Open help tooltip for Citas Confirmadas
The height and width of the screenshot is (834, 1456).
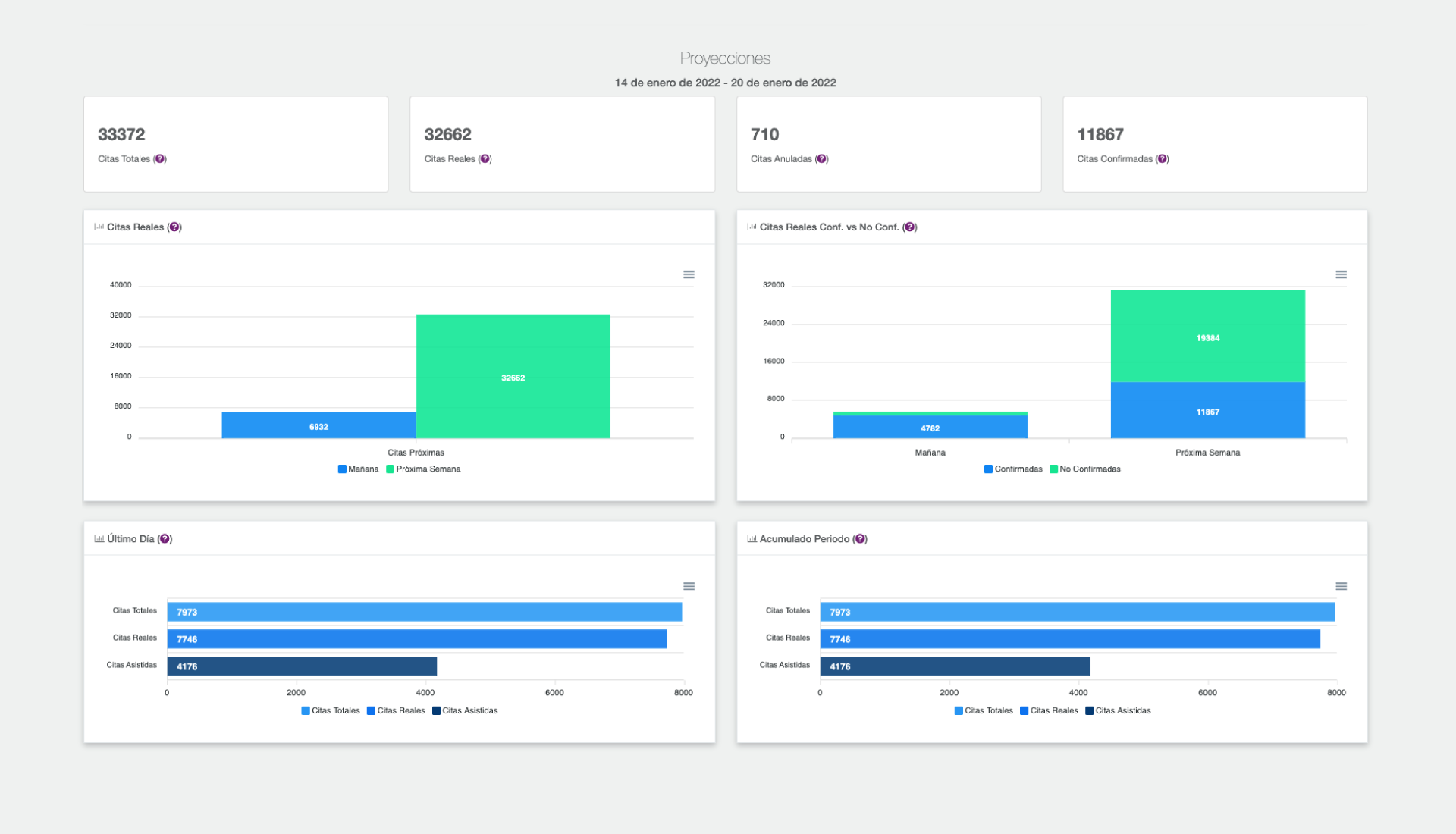(x=1163, y=159)
